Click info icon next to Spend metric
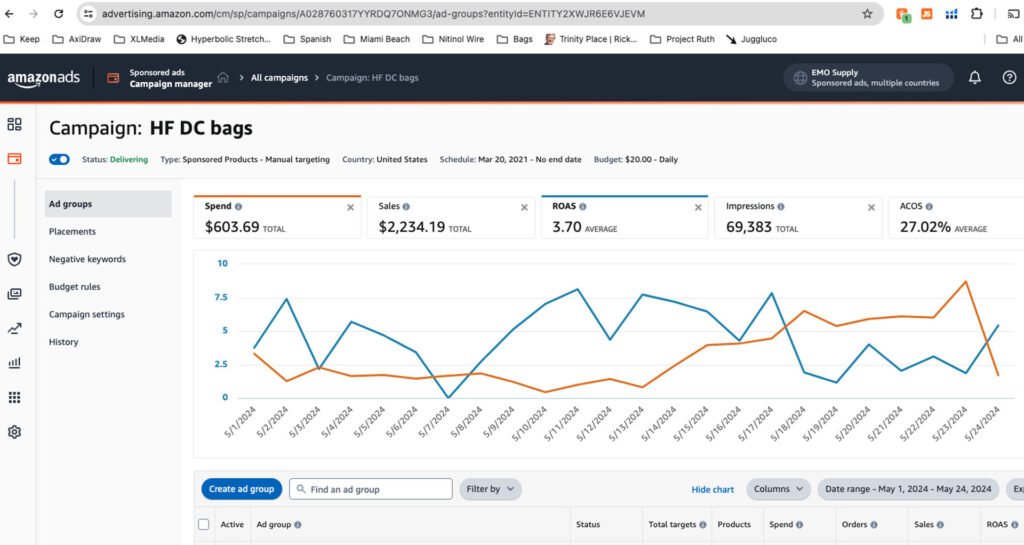 pos(238,206)
